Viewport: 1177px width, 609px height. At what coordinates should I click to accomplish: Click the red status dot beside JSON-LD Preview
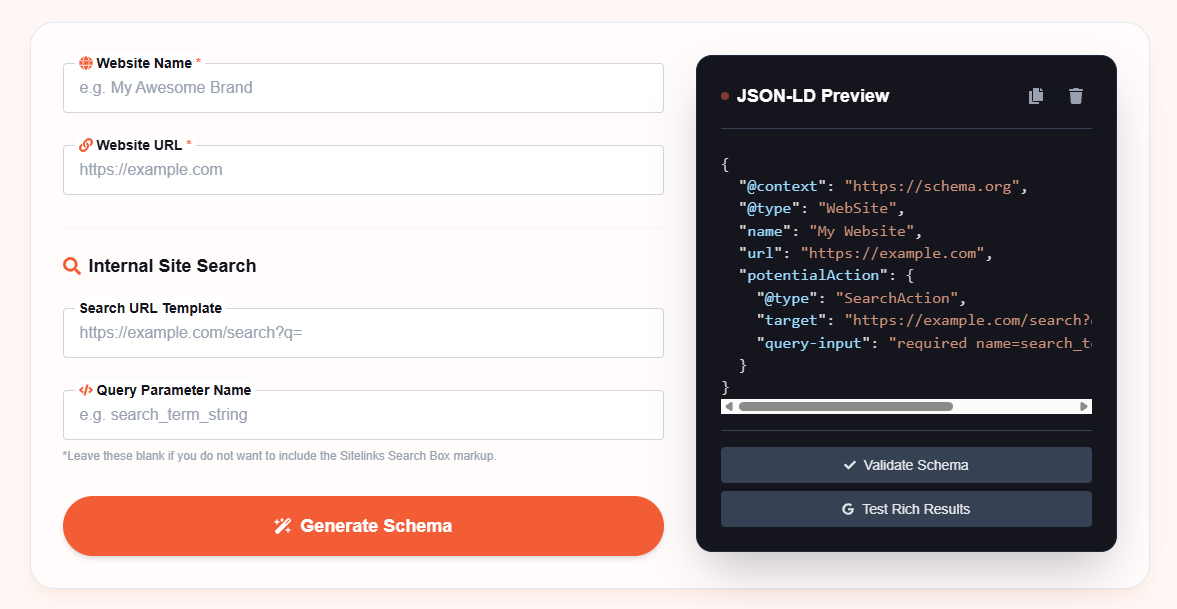(x=724, y=95)
